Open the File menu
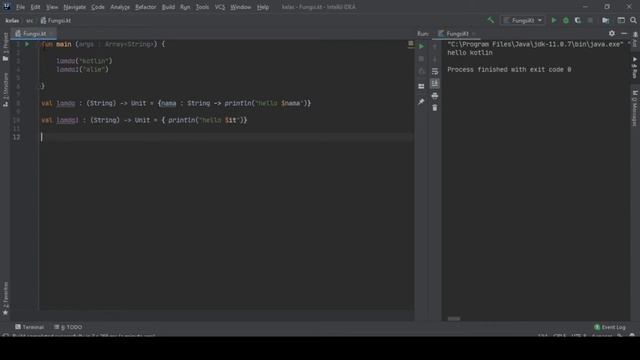 [20, 7]
